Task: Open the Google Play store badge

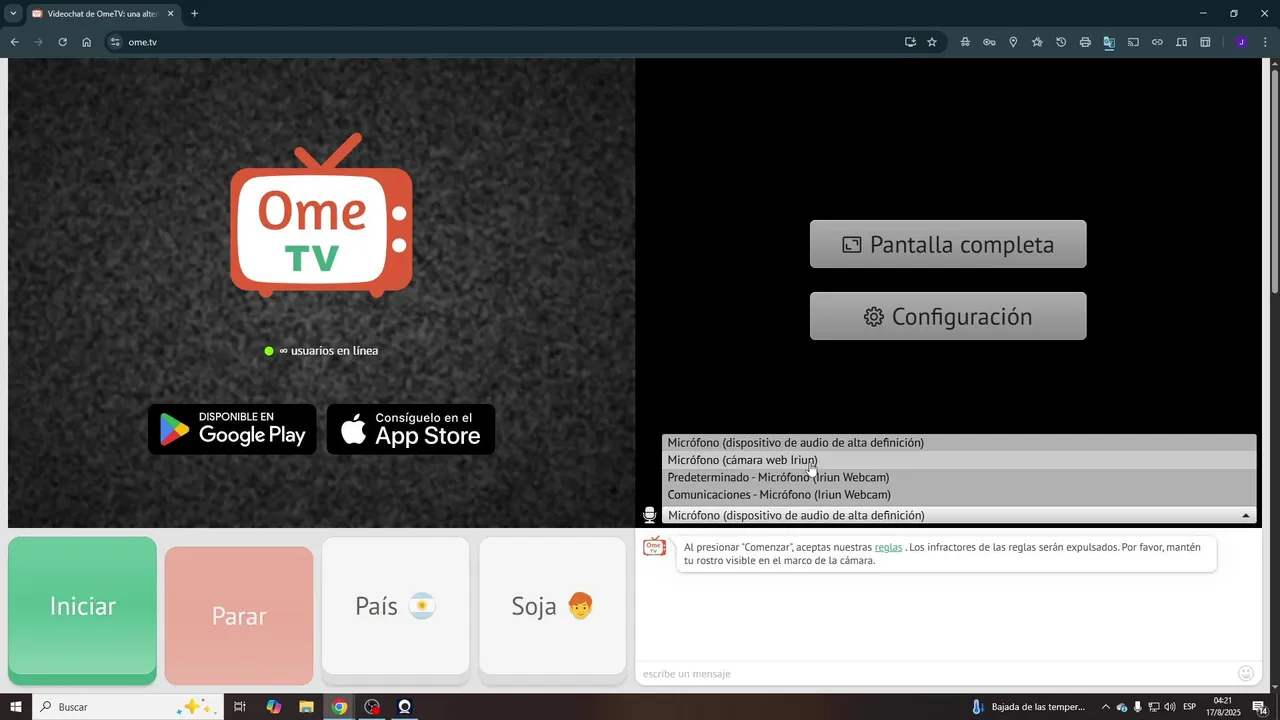Action: pyautogui.click(x=232, y=429)
